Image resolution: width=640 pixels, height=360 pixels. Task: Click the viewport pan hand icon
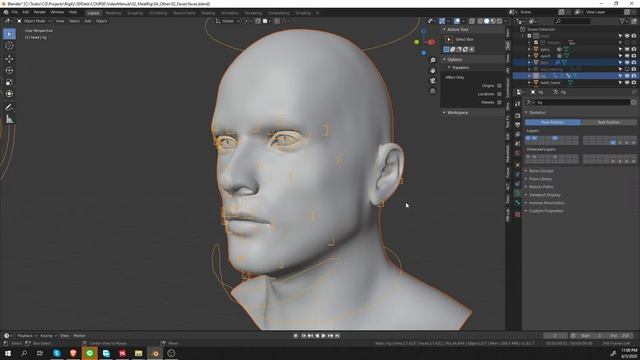(x=433, y=71)
